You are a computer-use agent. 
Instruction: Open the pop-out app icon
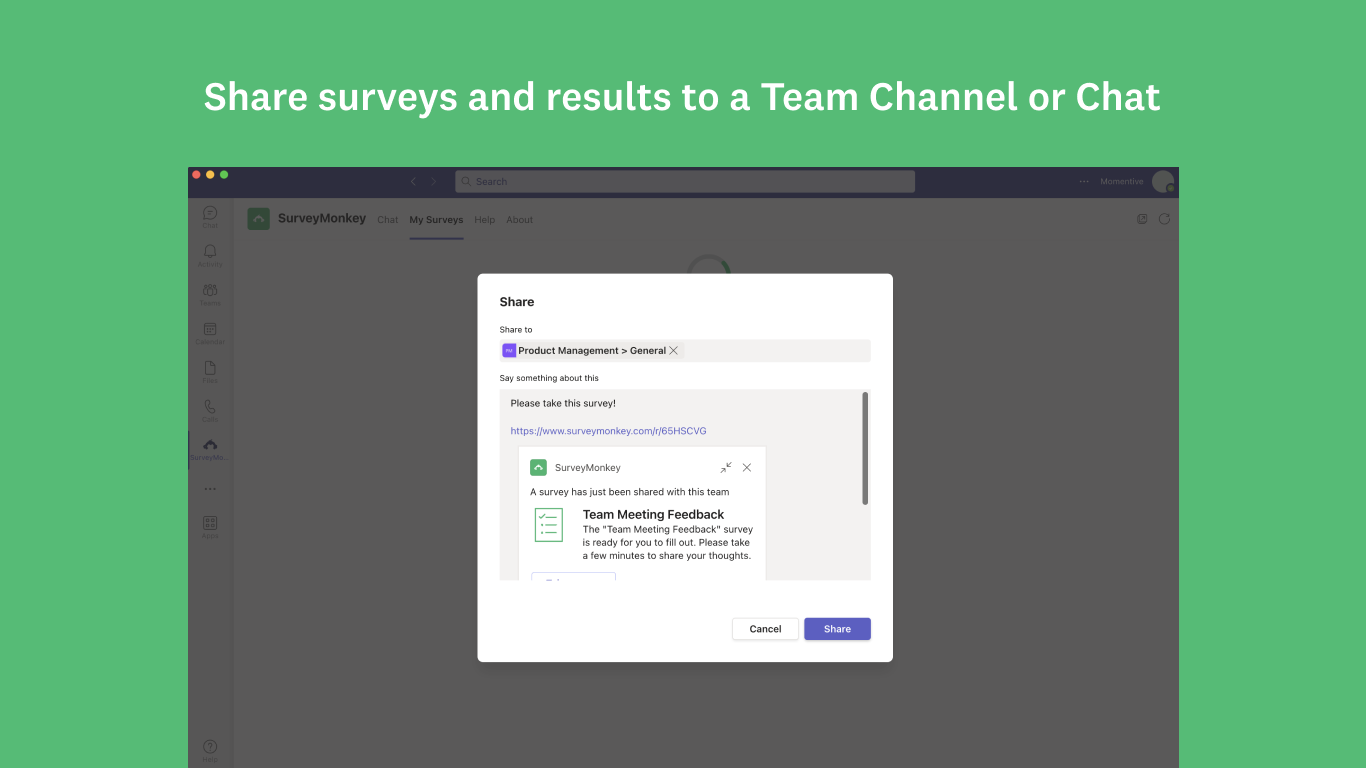pyautogui.click(x=1142, y=219)
